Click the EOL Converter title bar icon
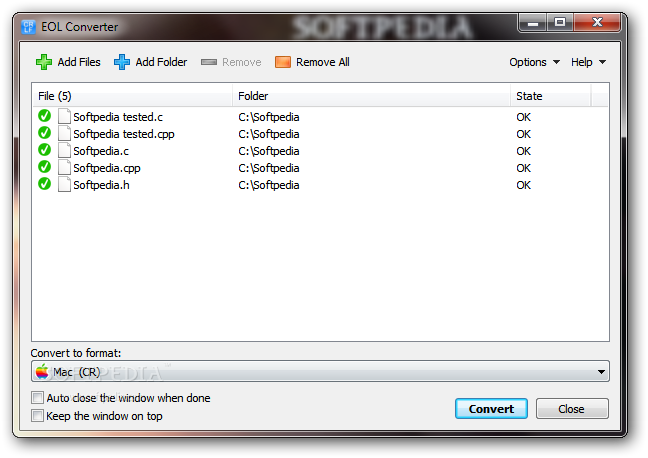Screen dimensions: 648x458 tap(28, 27)
